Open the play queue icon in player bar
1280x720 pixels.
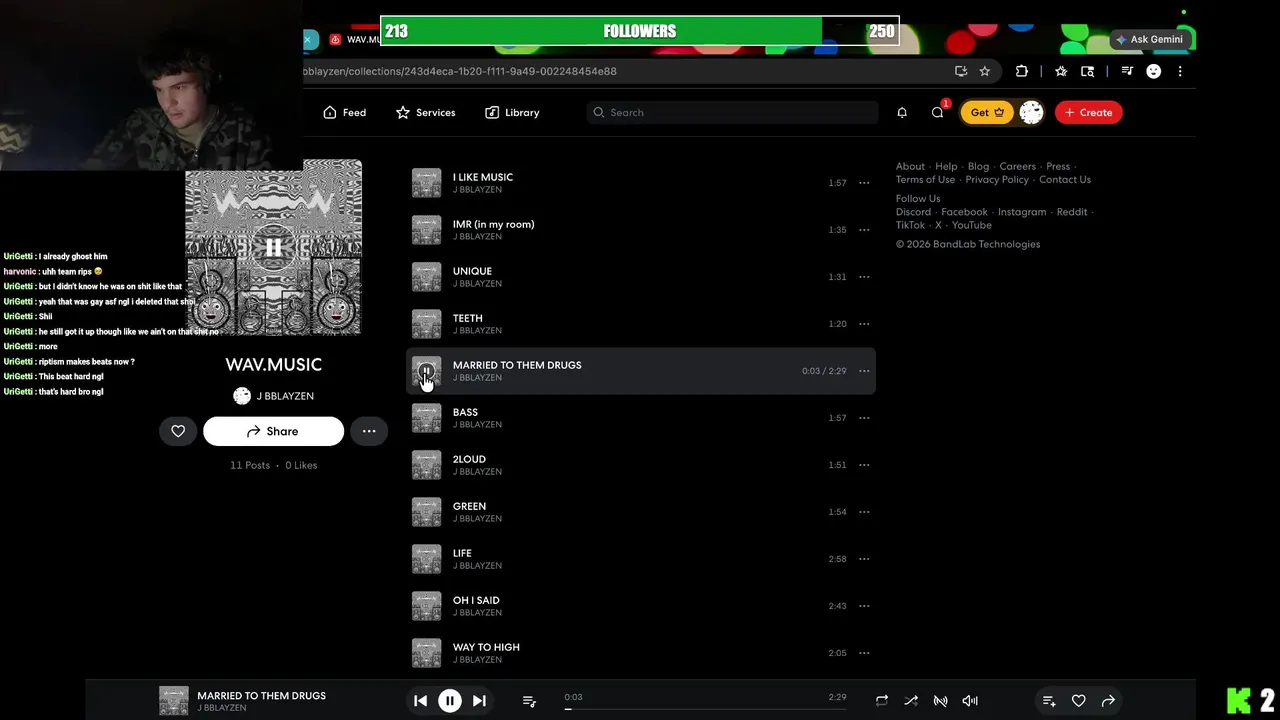[x=529, y=701]
